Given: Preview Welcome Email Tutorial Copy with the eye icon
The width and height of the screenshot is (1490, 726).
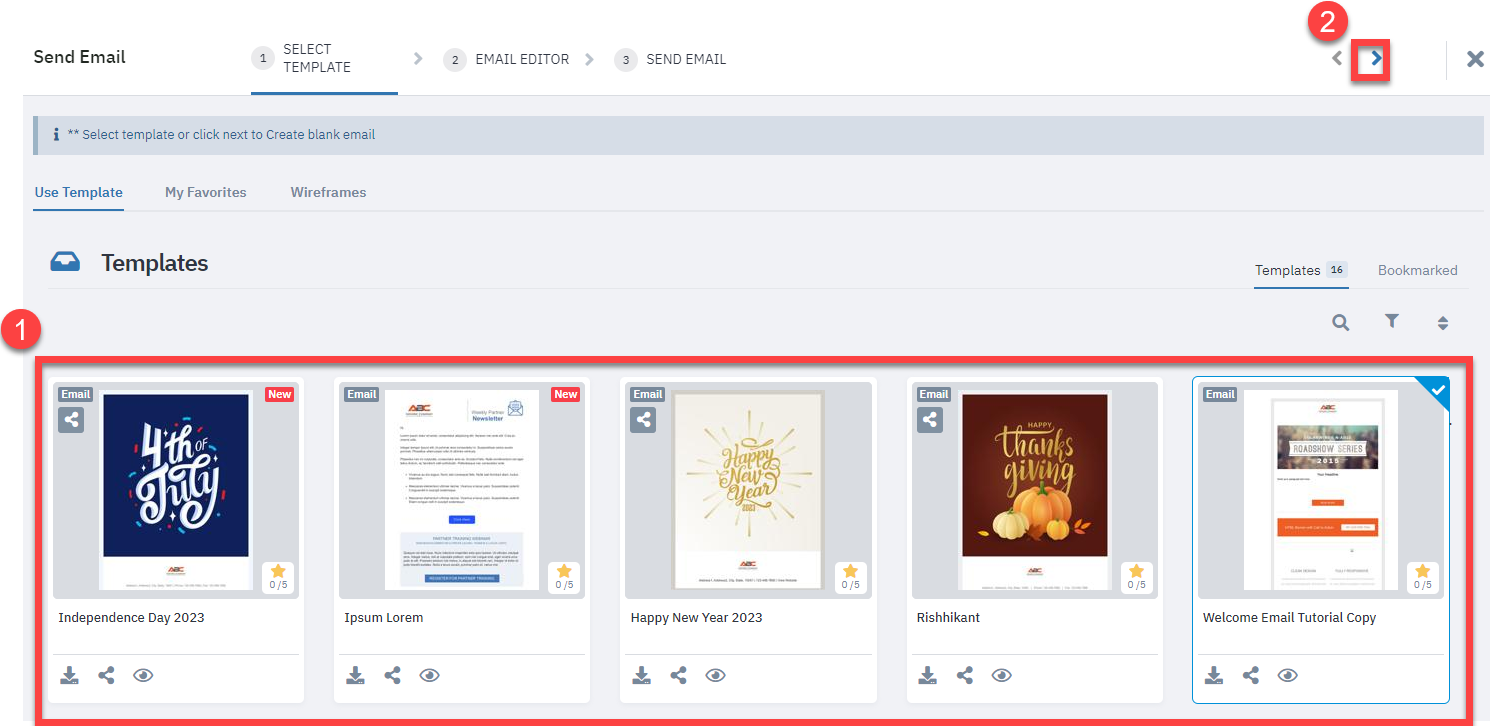Looking at the screenshot, I should point(1287,675).
